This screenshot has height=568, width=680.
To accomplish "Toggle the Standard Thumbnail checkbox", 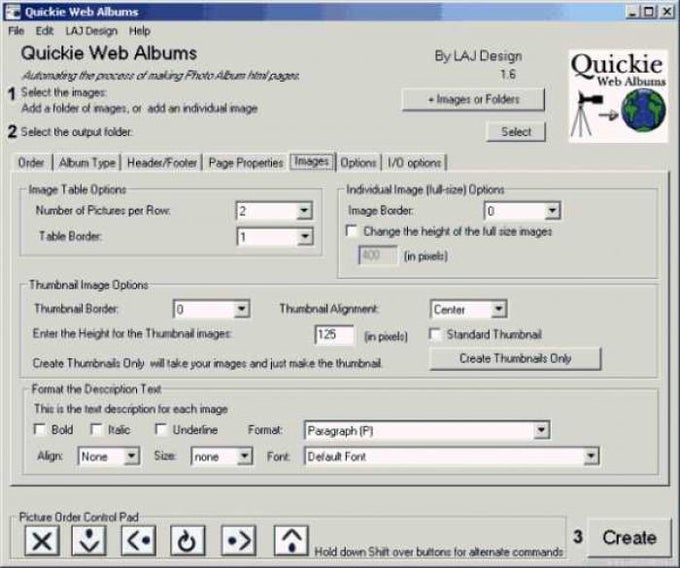I will (x=435, y=334).
